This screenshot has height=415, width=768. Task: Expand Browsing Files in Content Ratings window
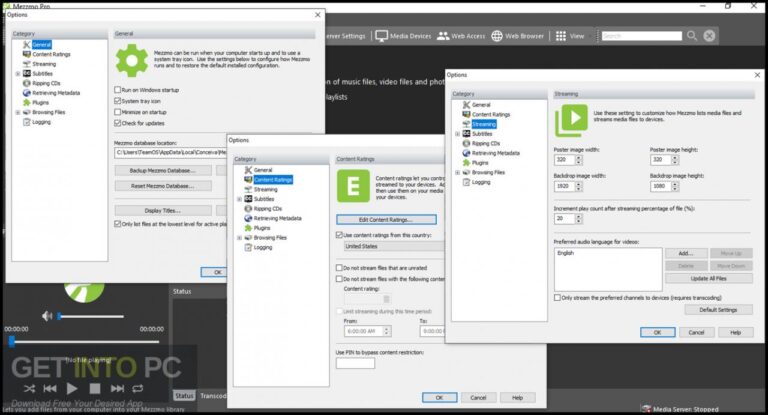[240, 238]
